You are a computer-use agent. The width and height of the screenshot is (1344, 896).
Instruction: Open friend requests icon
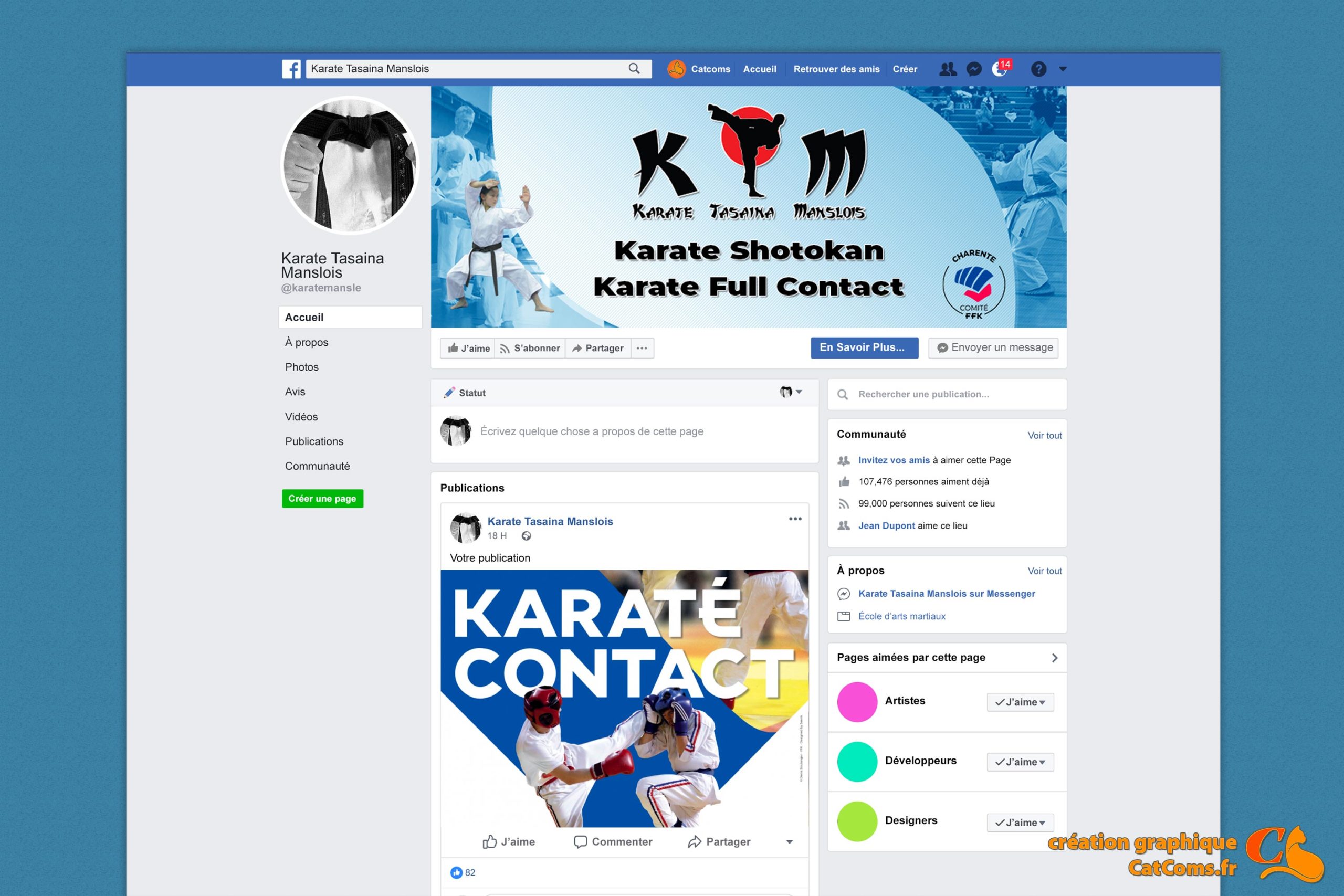(x=948, y=69)
